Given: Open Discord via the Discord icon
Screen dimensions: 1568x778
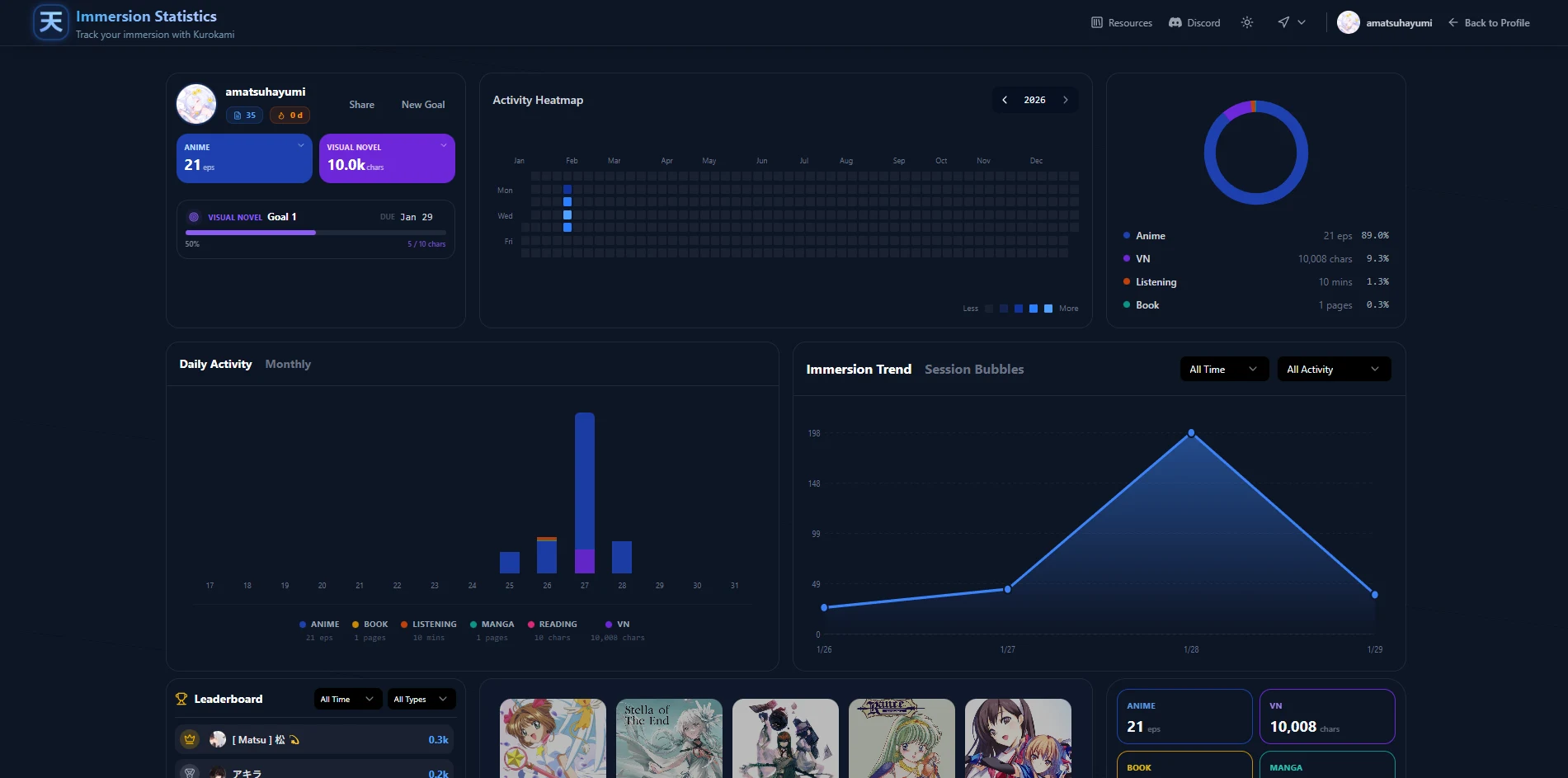Looking at the screenshot, I should coord(1175,23).
